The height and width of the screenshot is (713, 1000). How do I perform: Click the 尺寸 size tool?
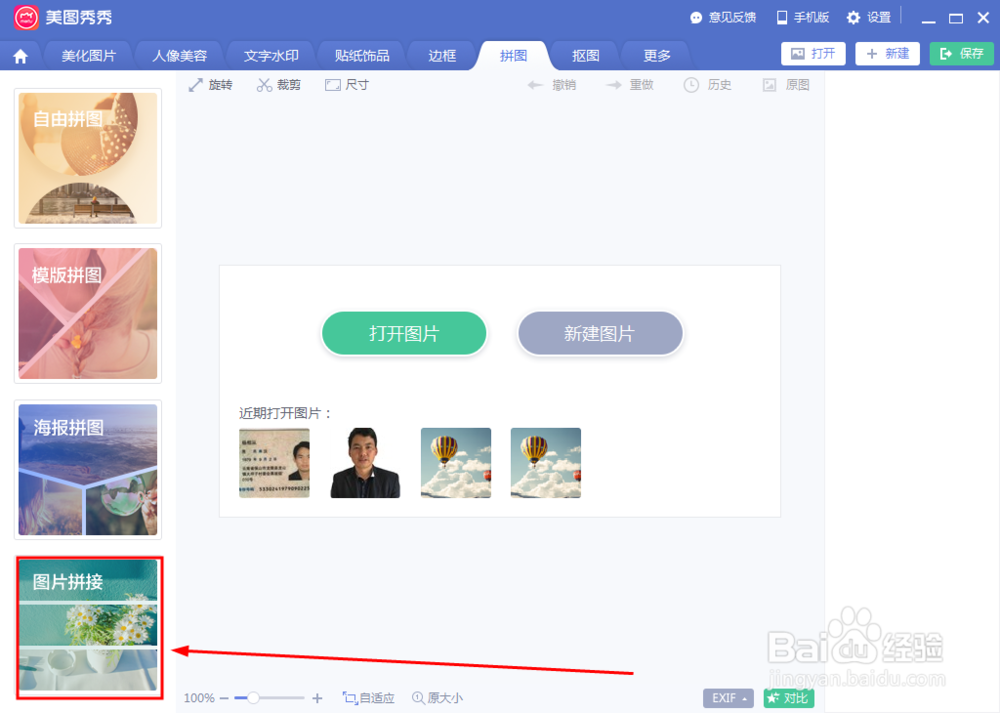click(x=346, y=85)
